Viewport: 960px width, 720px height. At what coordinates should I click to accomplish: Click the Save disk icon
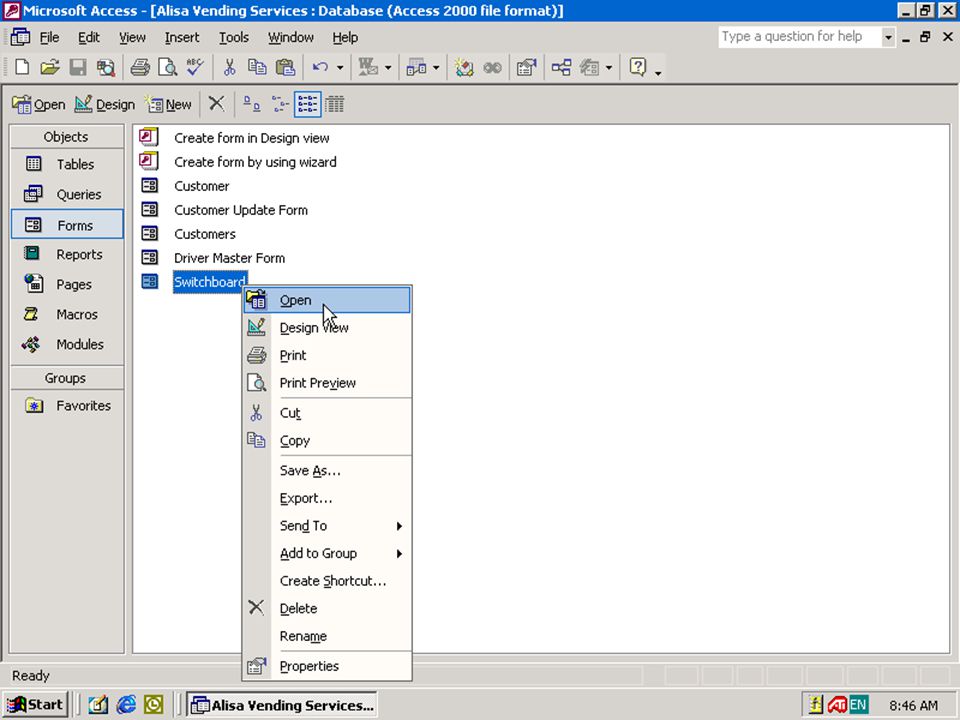pyautogui.click(x=78, y=67)
